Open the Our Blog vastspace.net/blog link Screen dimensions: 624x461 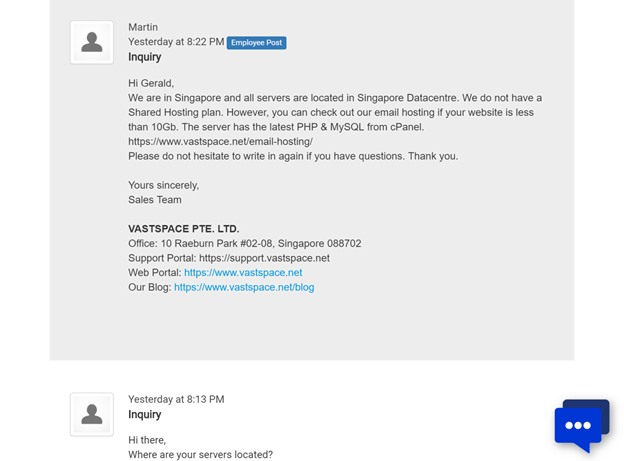pyautogui.click(x=244, y=287)
